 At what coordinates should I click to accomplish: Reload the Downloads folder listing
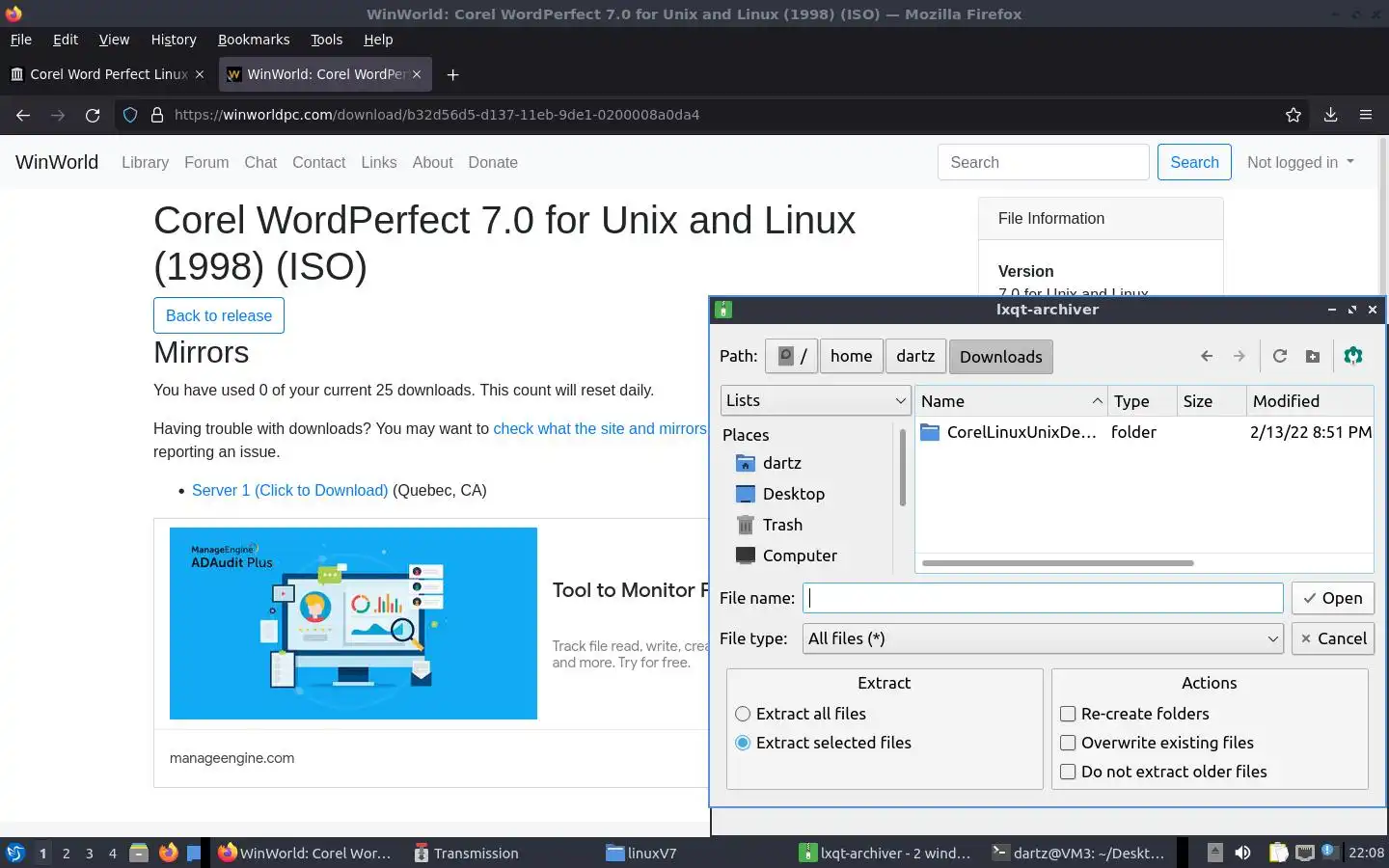coord(1280,356)
